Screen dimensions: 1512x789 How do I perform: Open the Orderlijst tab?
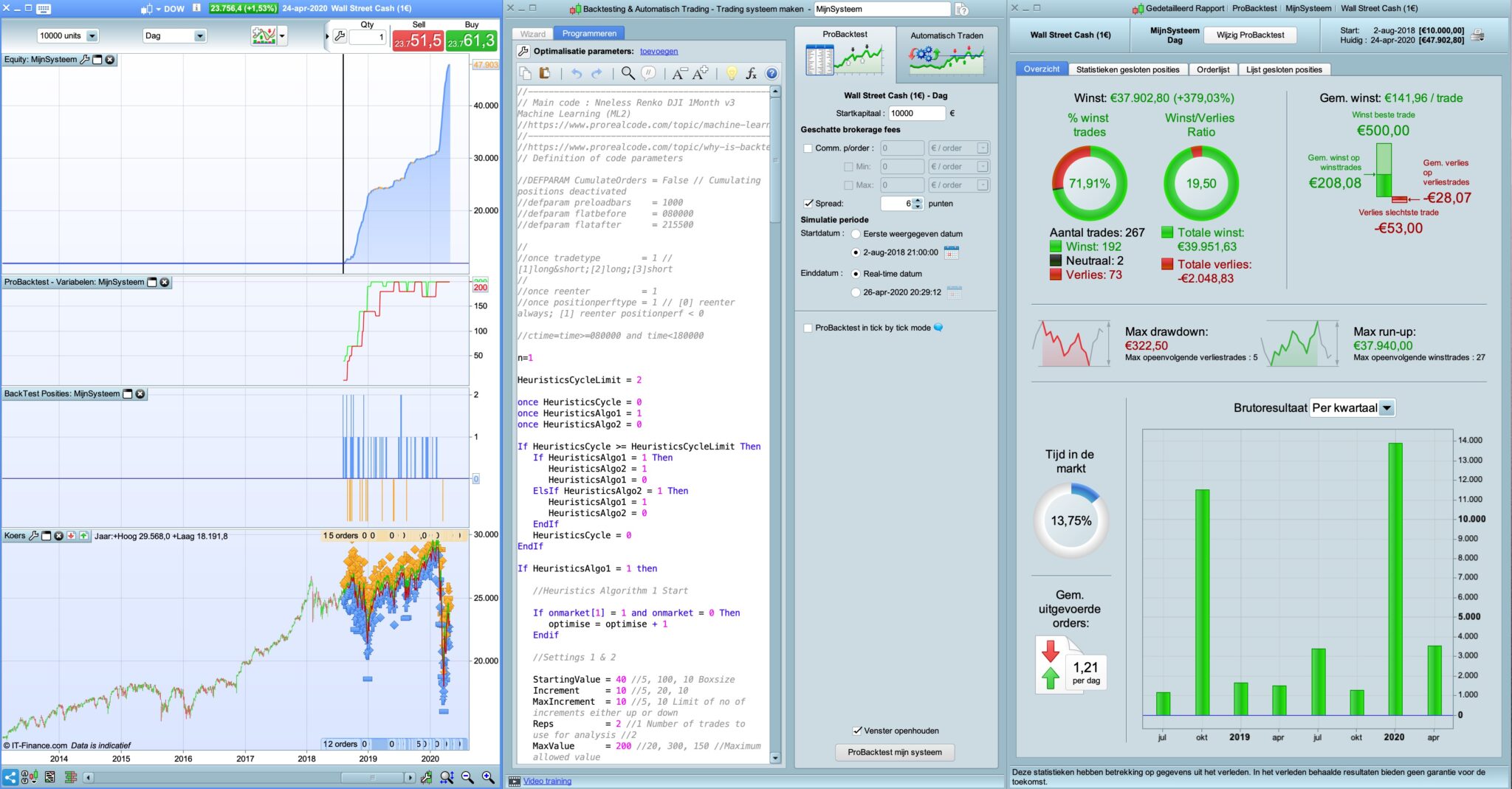[1213, 69]
